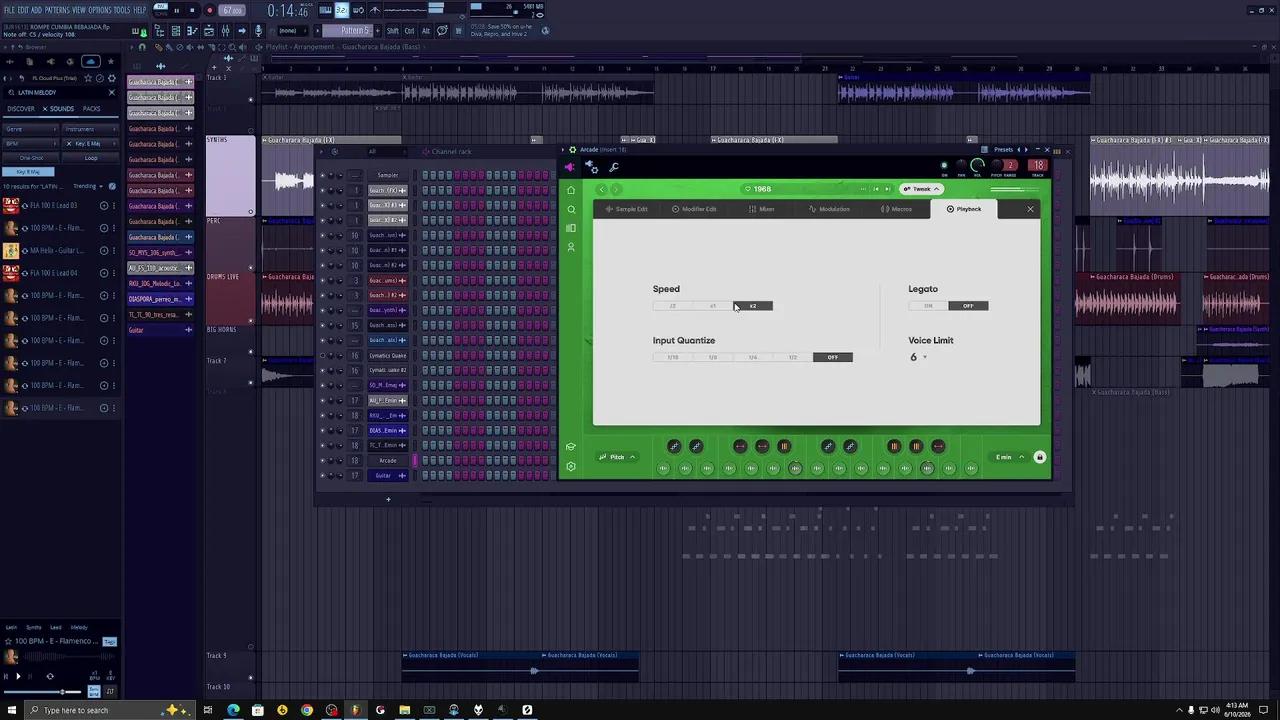
Task: Click the FIA 100 E Lead 04 thumbnail
Action: pos(10,273)
